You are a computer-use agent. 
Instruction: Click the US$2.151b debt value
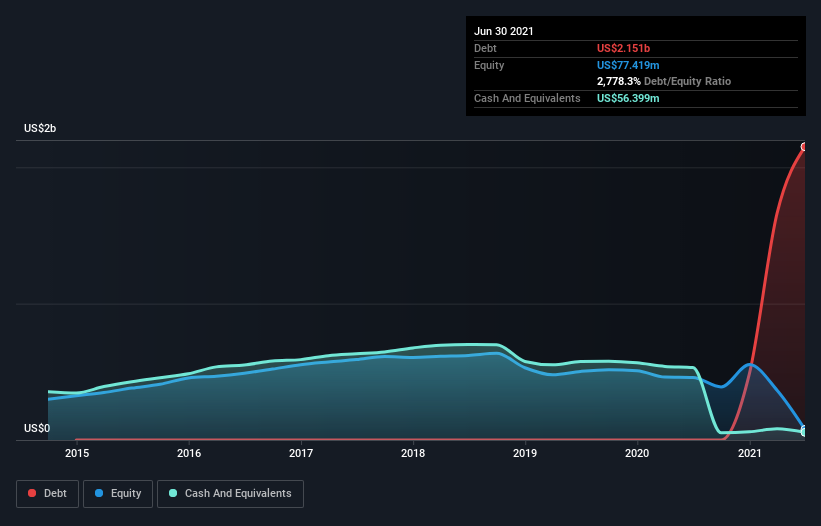[x=624, y=48]
